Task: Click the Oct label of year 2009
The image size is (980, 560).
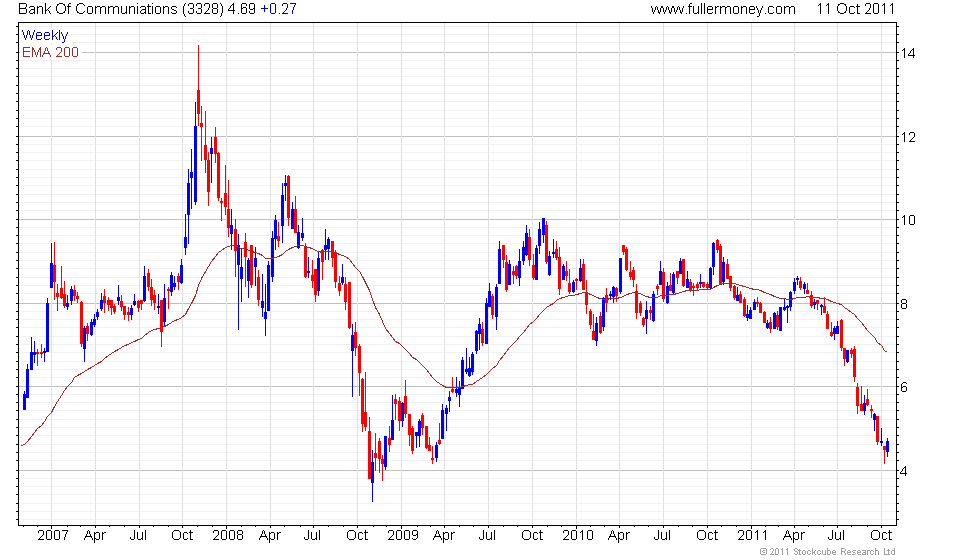Action: click(532, 536)
